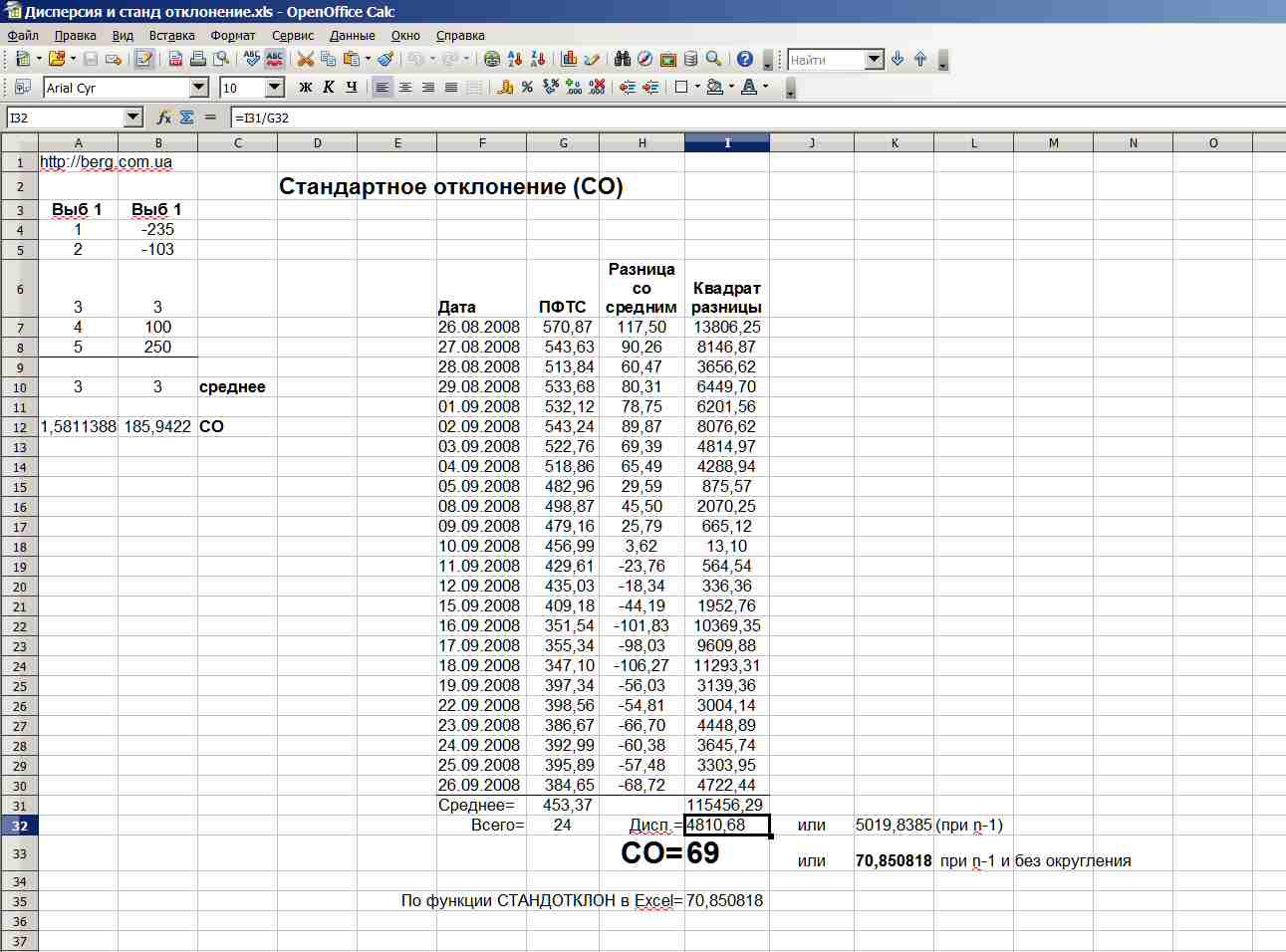1286x952 pixels.
Task: Open the Справка menu
Action: click(460, 35)
